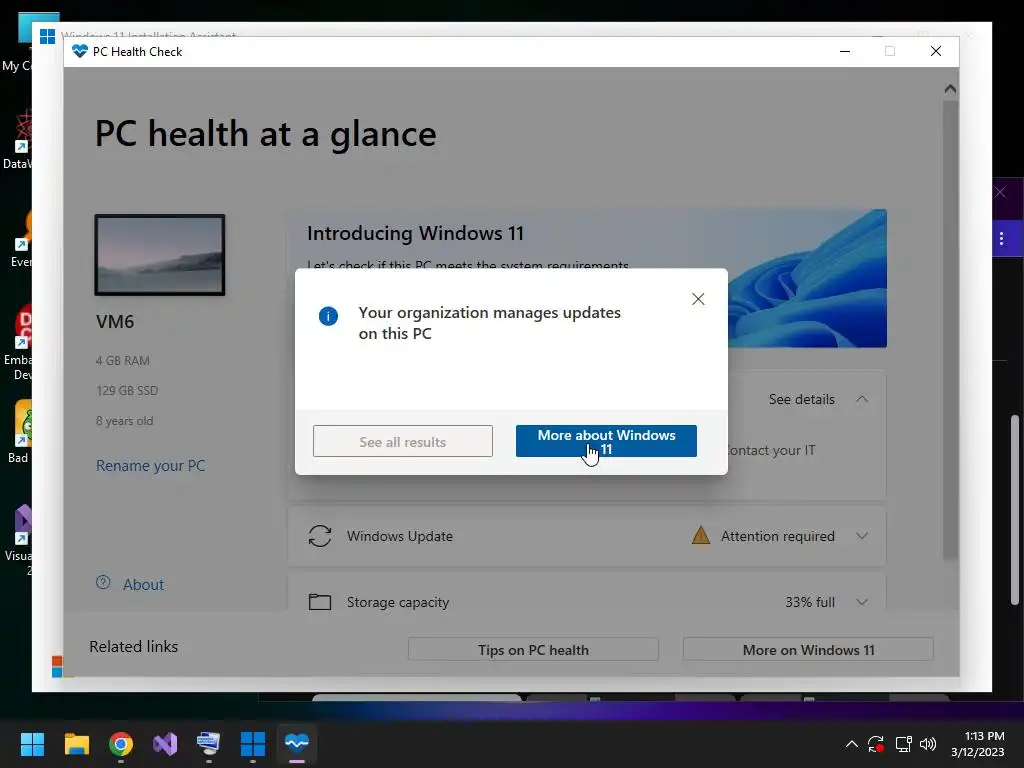Open Visual Studio from the taskbar
Screen dimensions: 1024x768
165,744
